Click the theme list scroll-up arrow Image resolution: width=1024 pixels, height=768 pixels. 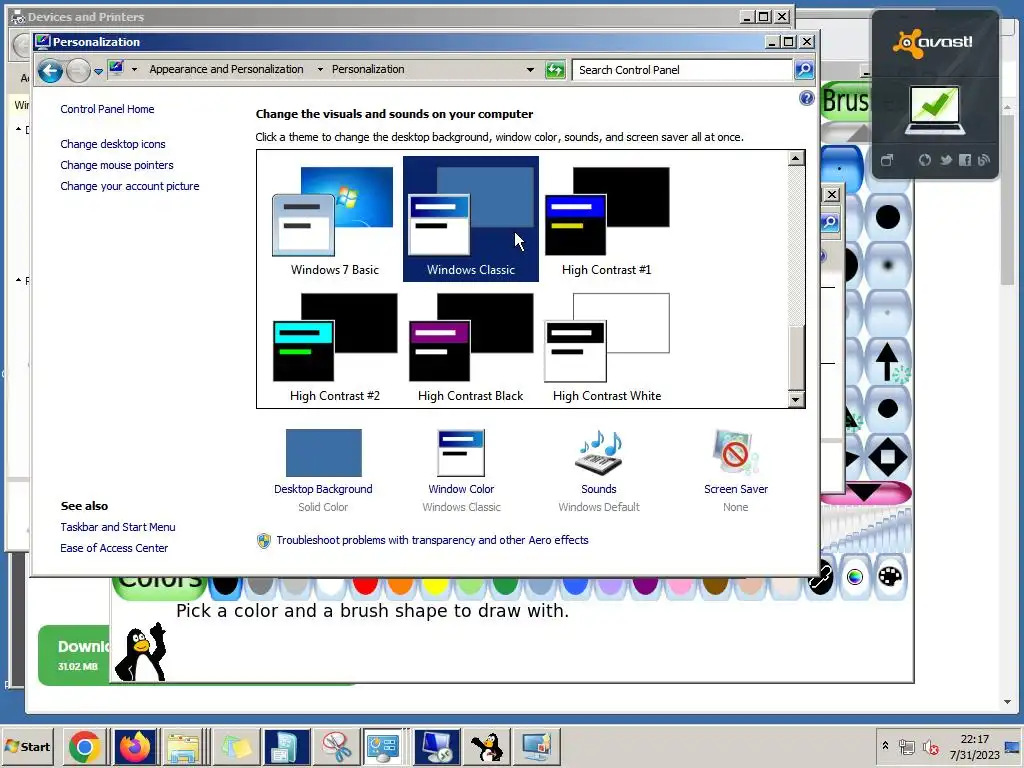click(795, 158)
